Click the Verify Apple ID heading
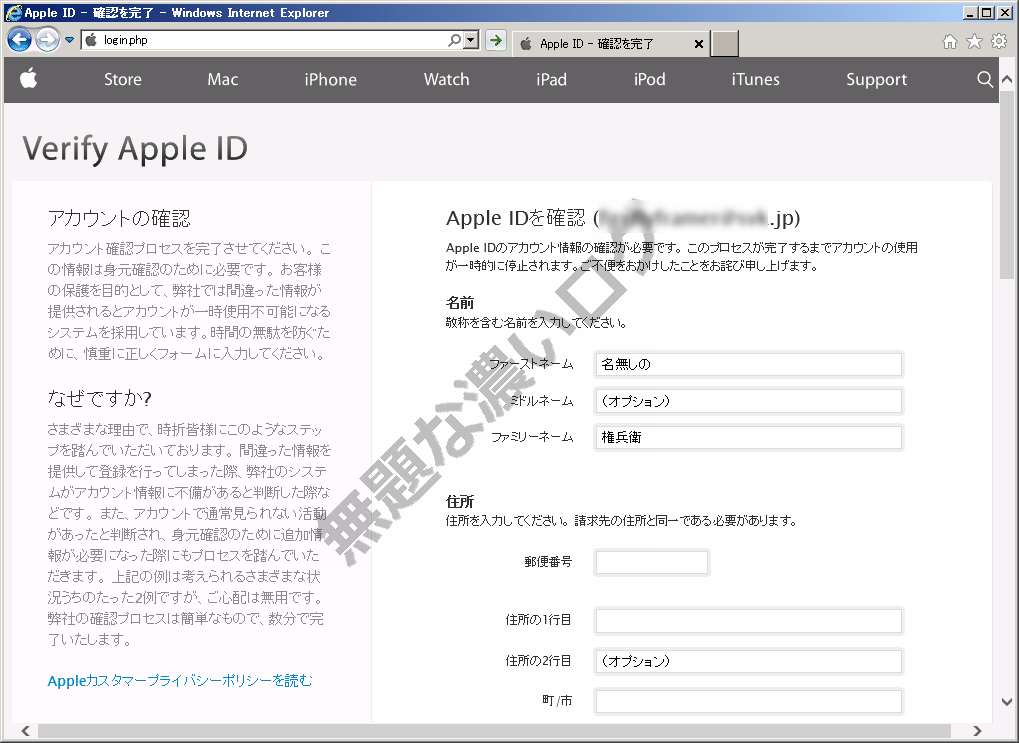The width and height of the screenshot is (1019, 743). 135,148
